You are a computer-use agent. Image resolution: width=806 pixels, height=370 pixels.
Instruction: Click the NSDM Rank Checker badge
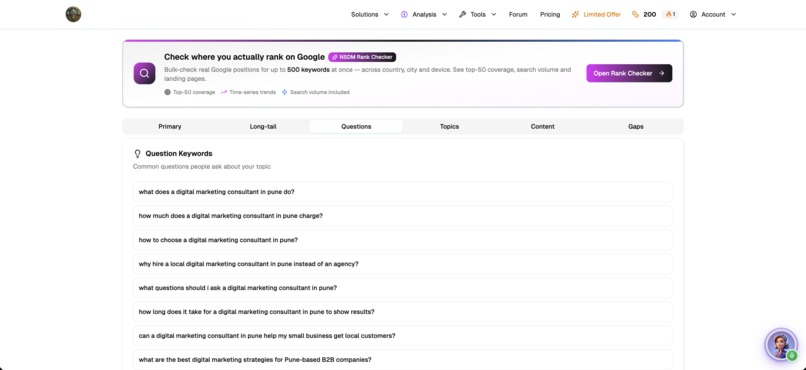[x=362, y=57]
